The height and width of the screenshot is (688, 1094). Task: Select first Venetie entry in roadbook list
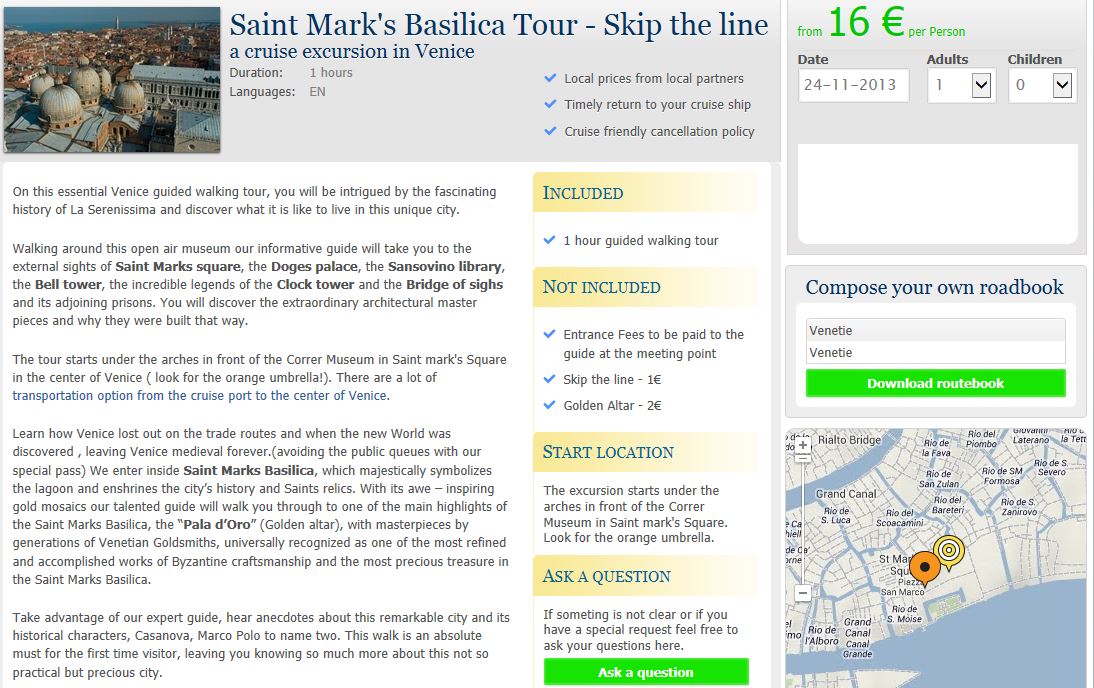(935, 330)
